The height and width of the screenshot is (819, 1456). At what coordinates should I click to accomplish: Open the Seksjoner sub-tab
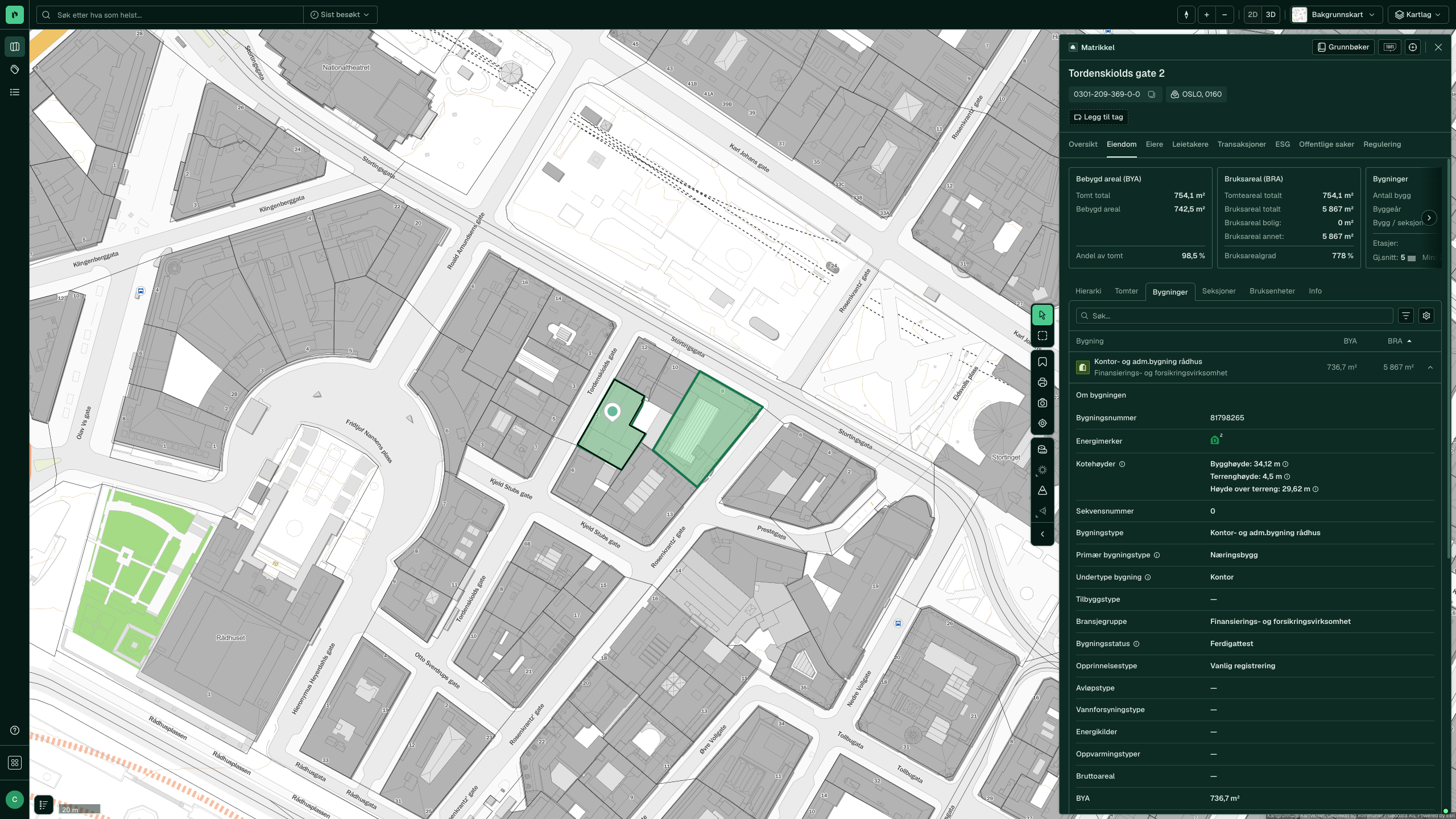pos(1219,291)
